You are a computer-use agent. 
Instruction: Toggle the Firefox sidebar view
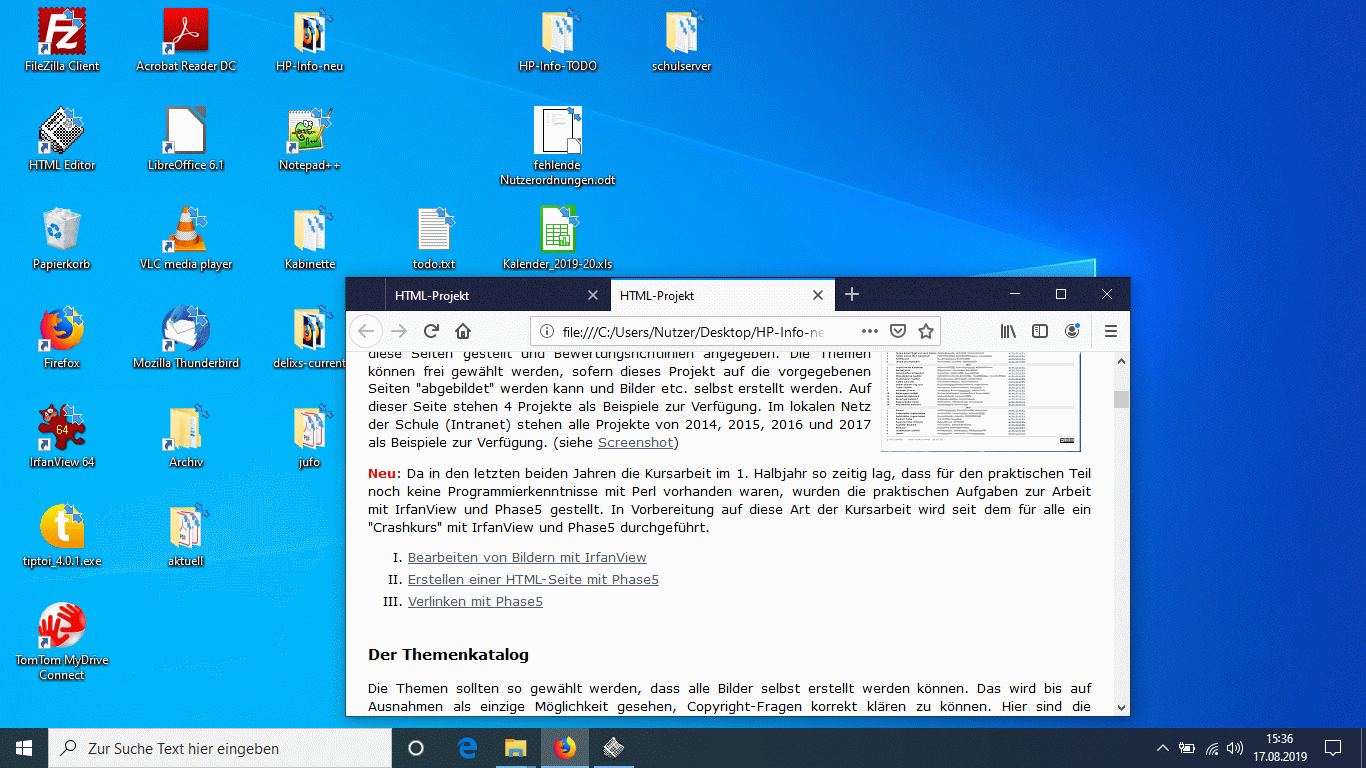pyautogui.click(x=1040, y=331)
